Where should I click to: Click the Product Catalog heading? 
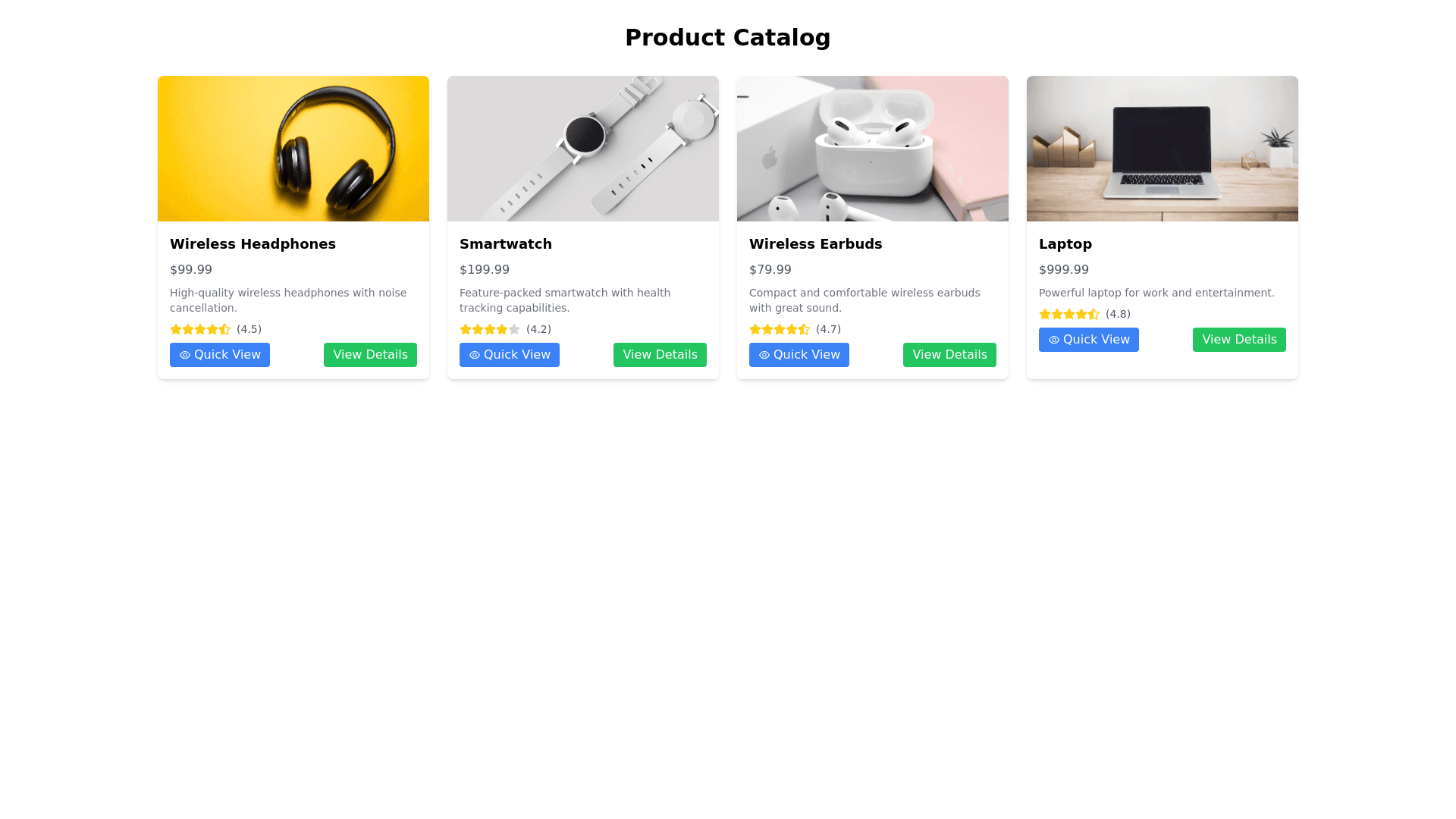727,38
